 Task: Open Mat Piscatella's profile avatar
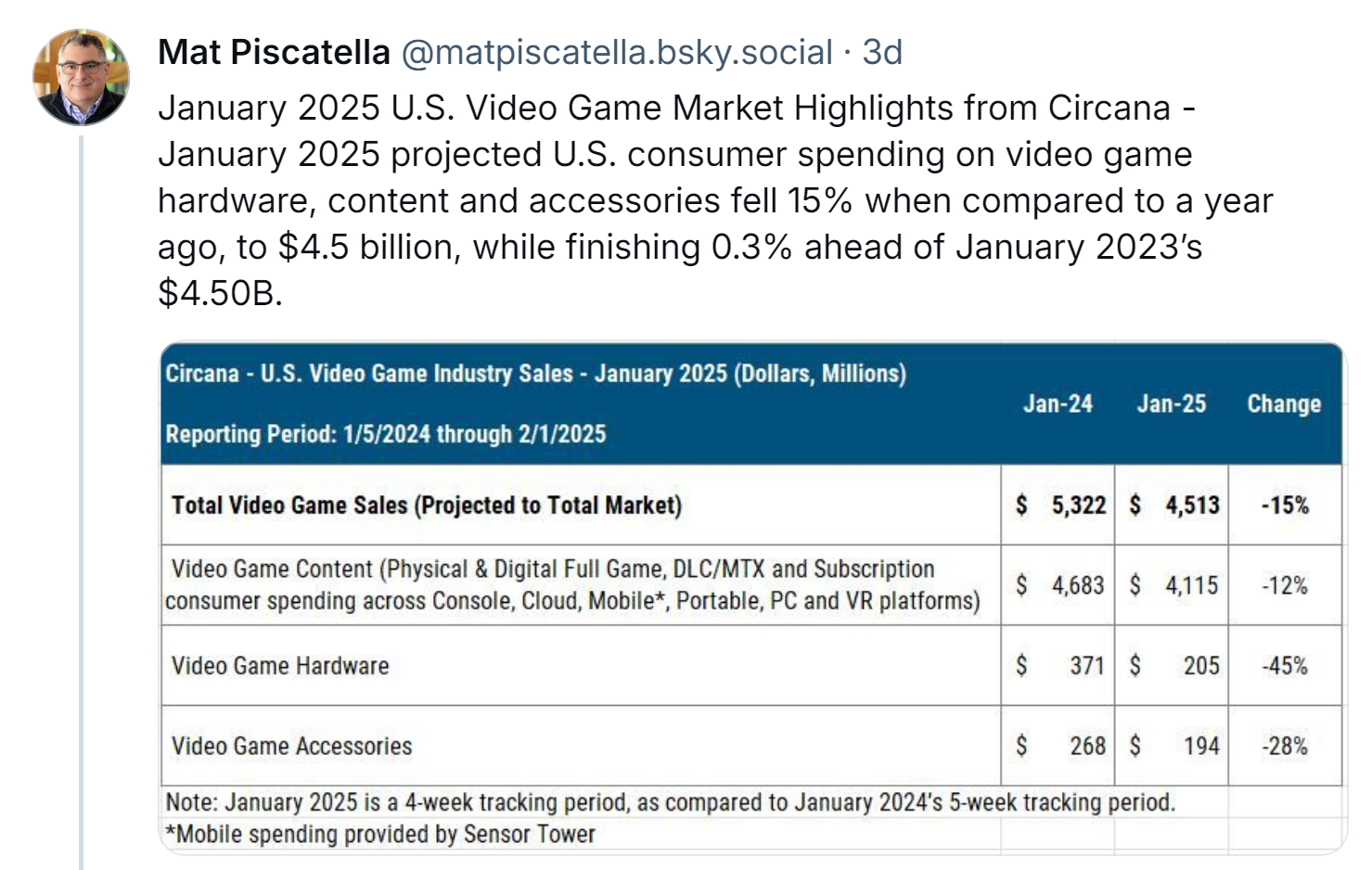click(81, 77)
